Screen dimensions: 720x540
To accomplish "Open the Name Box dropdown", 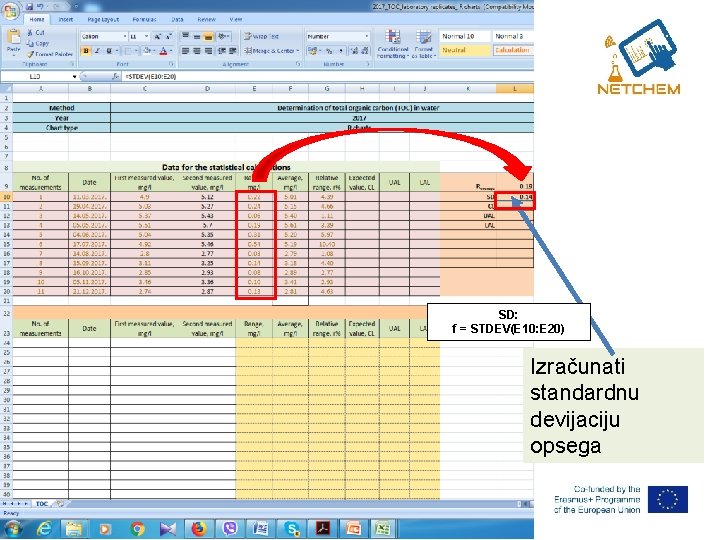I will tap(74, 76).
